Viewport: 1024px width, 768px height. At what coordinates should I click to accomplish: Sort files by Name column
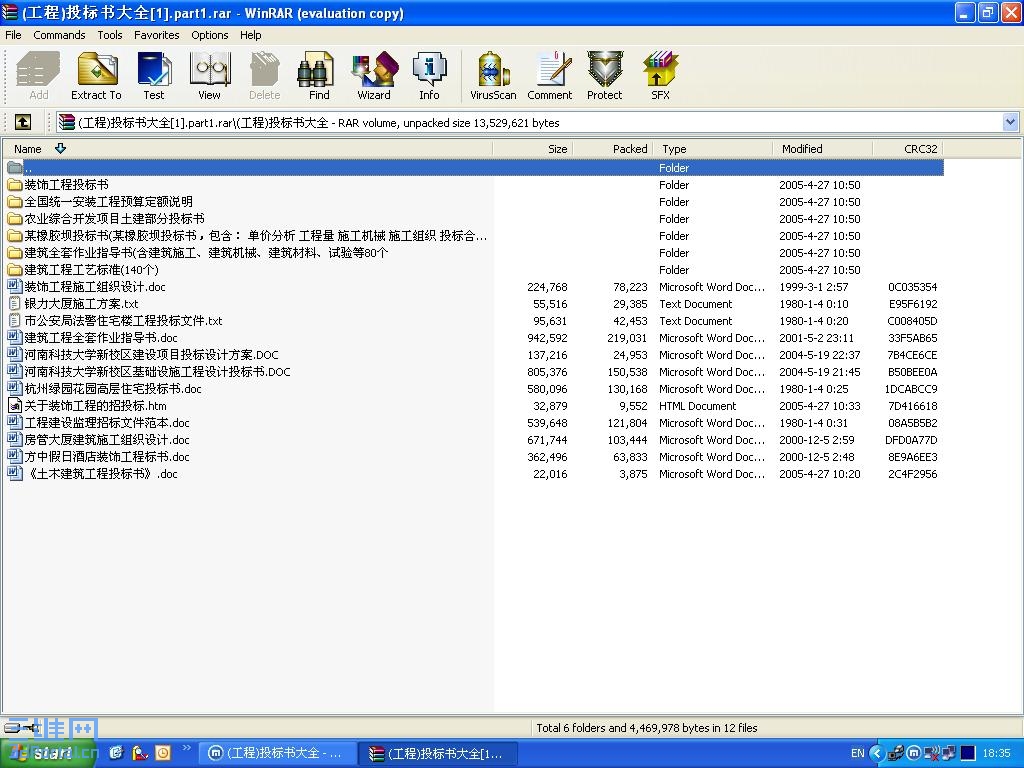[247, 149]
